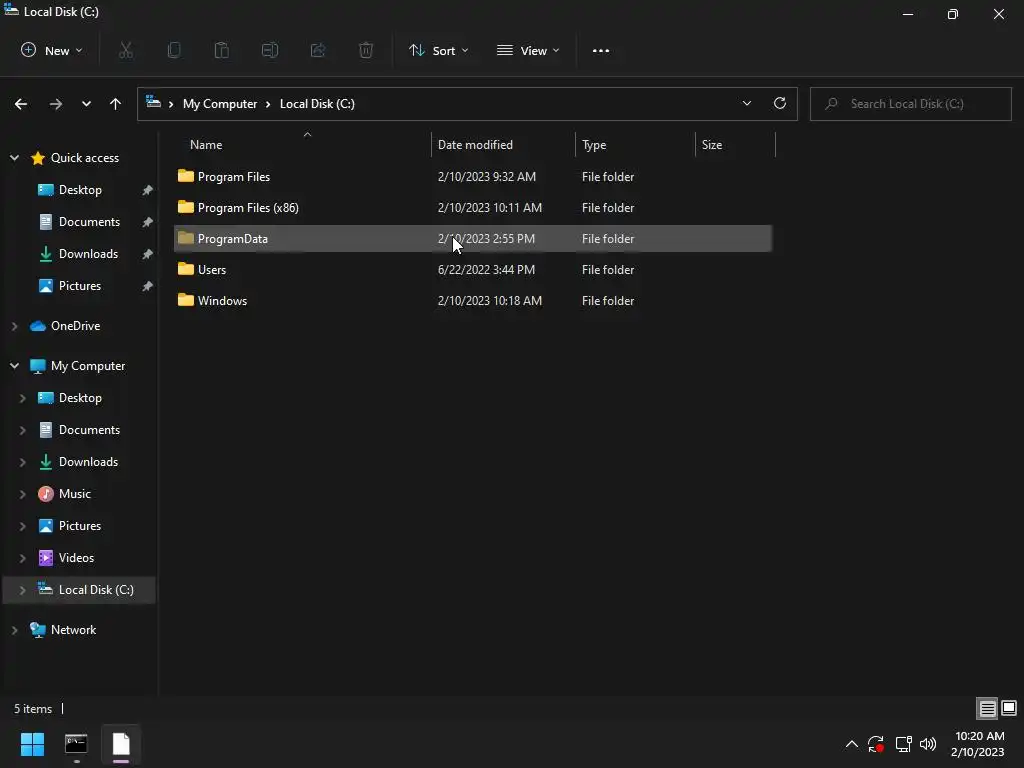The width and height of the screenshot is (1024, 768).
Task: Click the sync icon with red dot in tray
Action: pyautogui.click(x=876, y=744)
